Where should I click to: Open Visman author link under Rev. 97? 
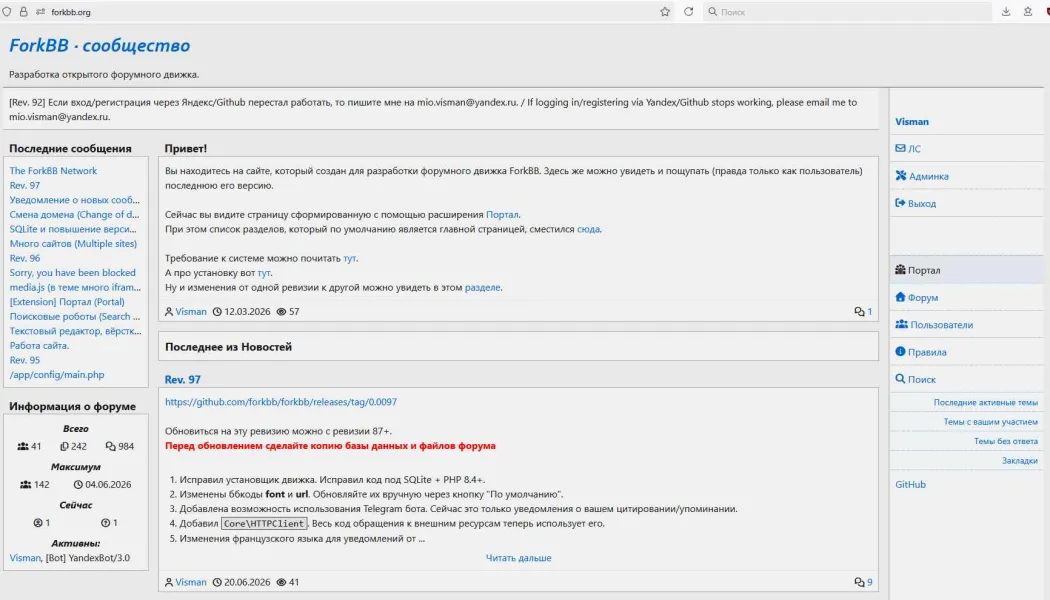[x=191, y=582]
